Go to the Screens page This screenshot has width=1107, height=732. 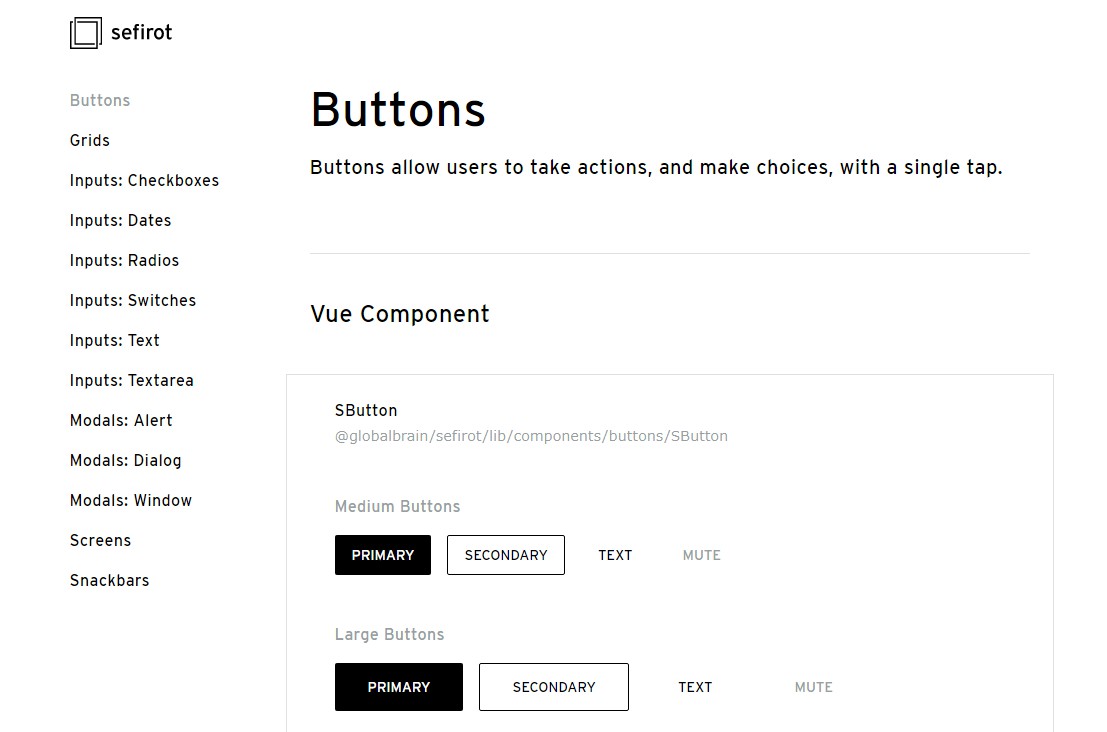click(x=100, y=541)
